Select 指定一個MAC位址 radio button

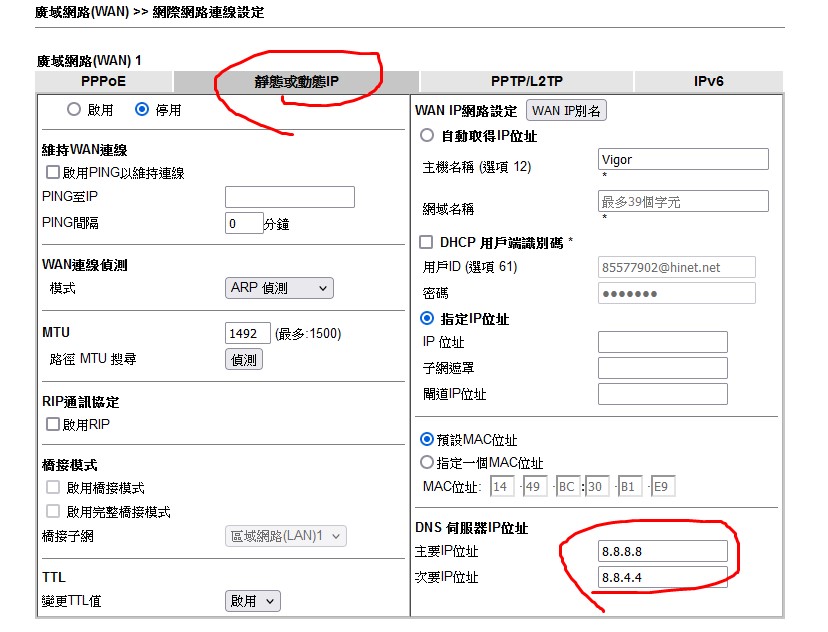428,463
